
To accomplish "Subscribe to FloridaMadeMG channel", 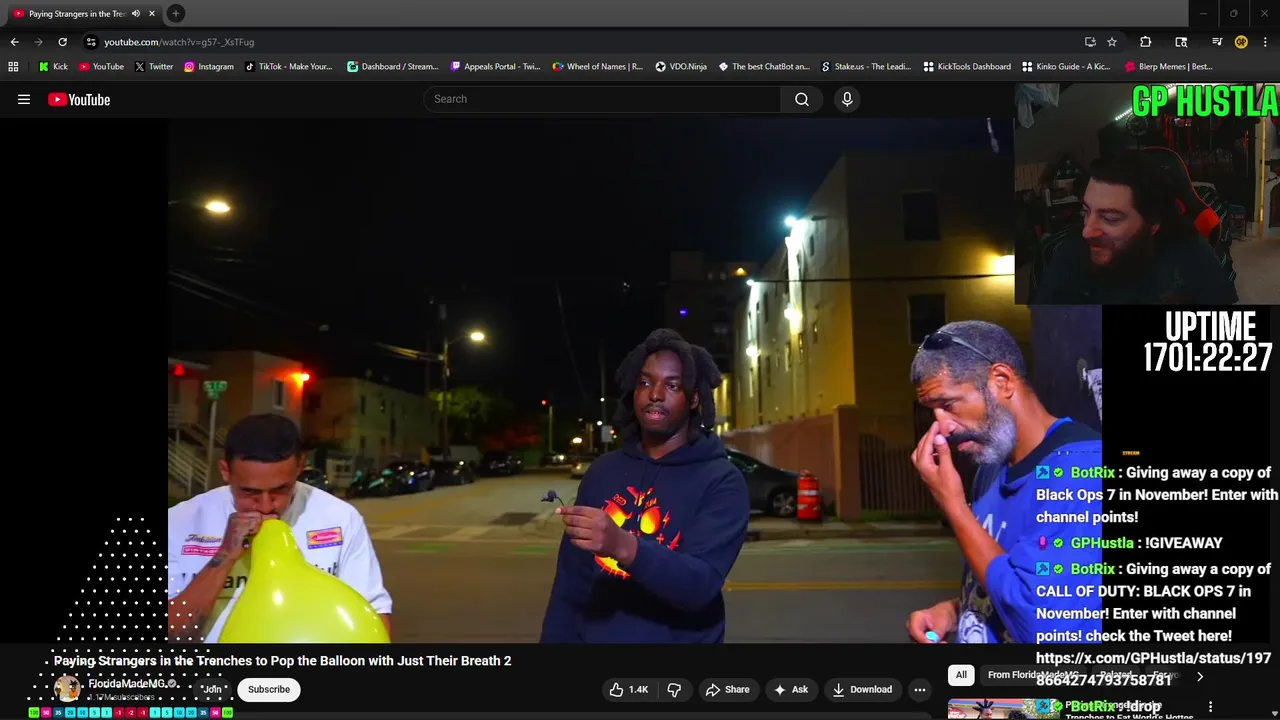I will click(x=269, y=689).
